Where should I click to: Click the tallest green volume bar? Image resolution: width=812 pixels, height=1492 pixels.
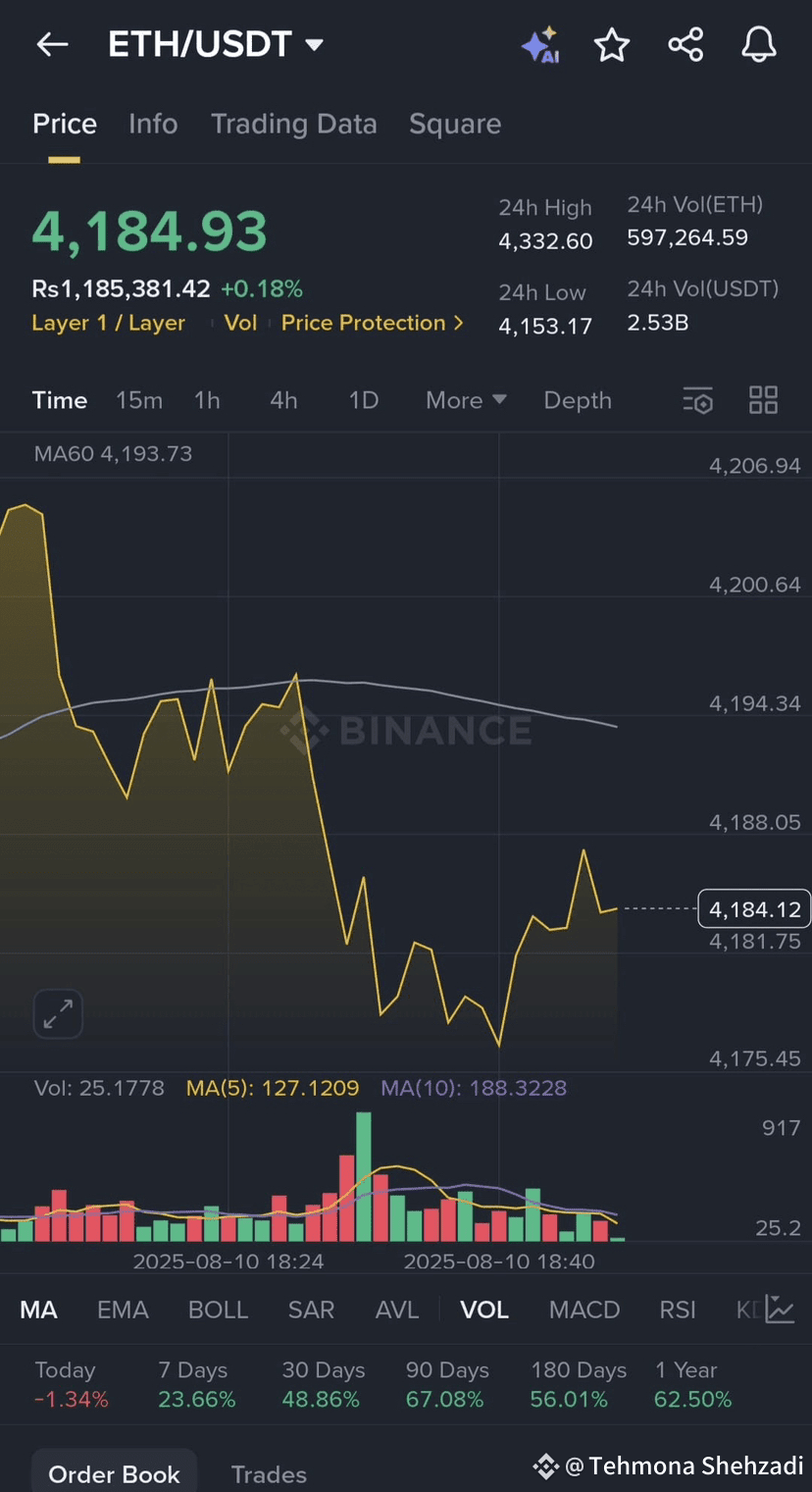pyautogui.click(x=364, y=1176)
